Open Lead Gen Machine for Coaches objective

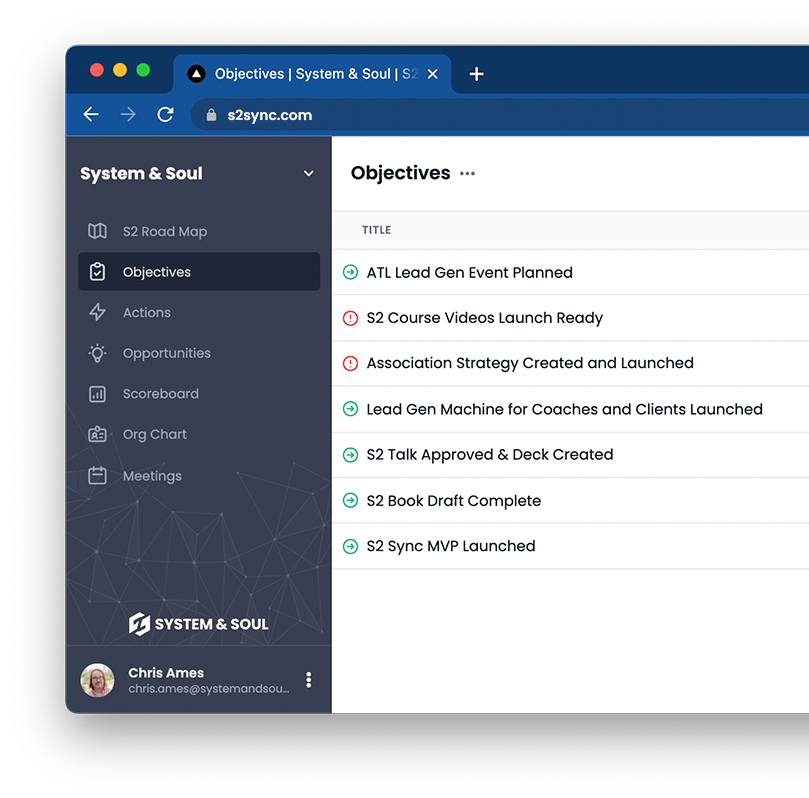[564, 409]
